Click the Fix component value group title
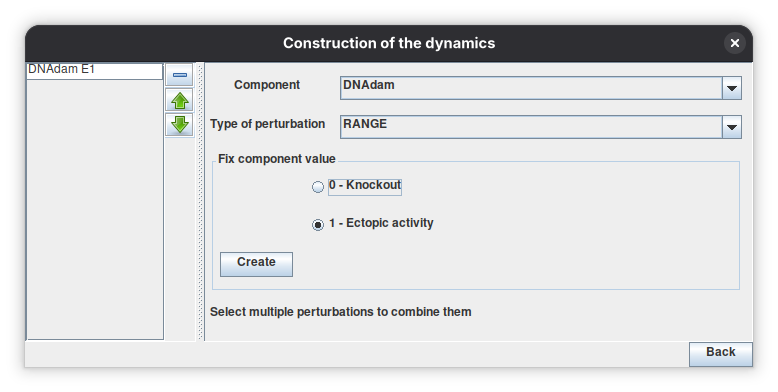778x392 pixels. pyautogui.click(x=277, y=159)
